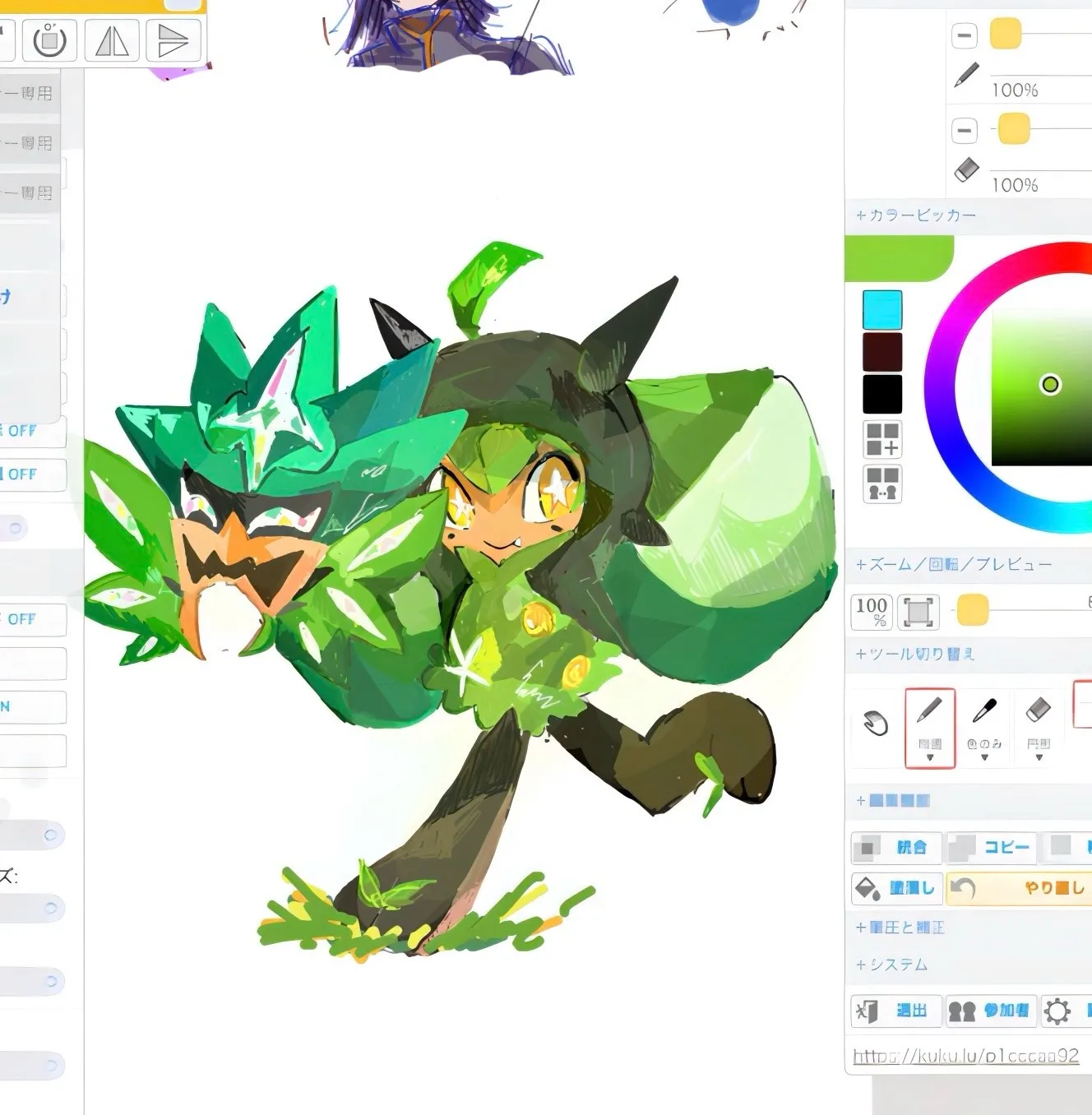The height and width of the screenshot is (1115, 1092).
Task: Grab the eraser size slider handle
Action: 1014,129
